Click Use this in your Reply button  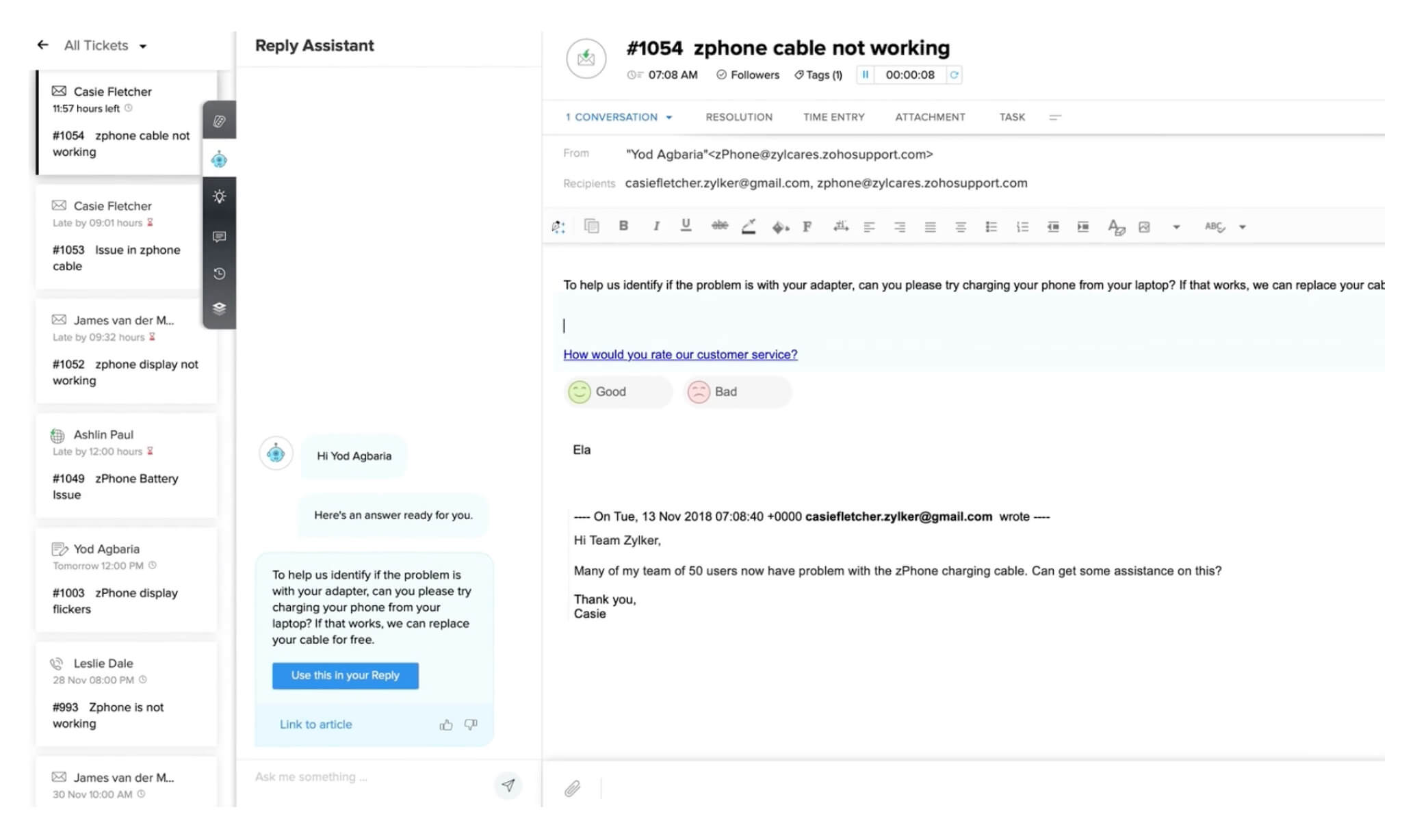[344, 674]
